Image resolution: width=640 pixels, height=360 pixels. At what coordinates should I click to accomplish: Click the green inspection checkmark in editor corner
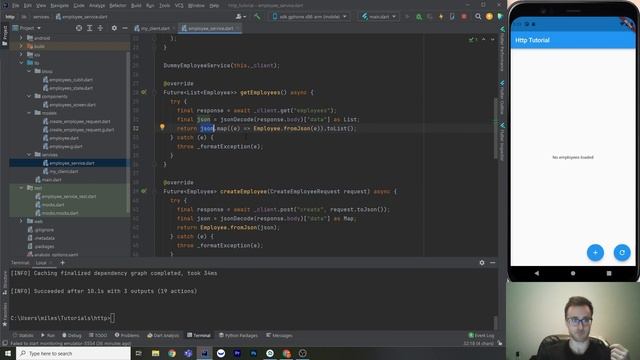[x=471, y=40]
